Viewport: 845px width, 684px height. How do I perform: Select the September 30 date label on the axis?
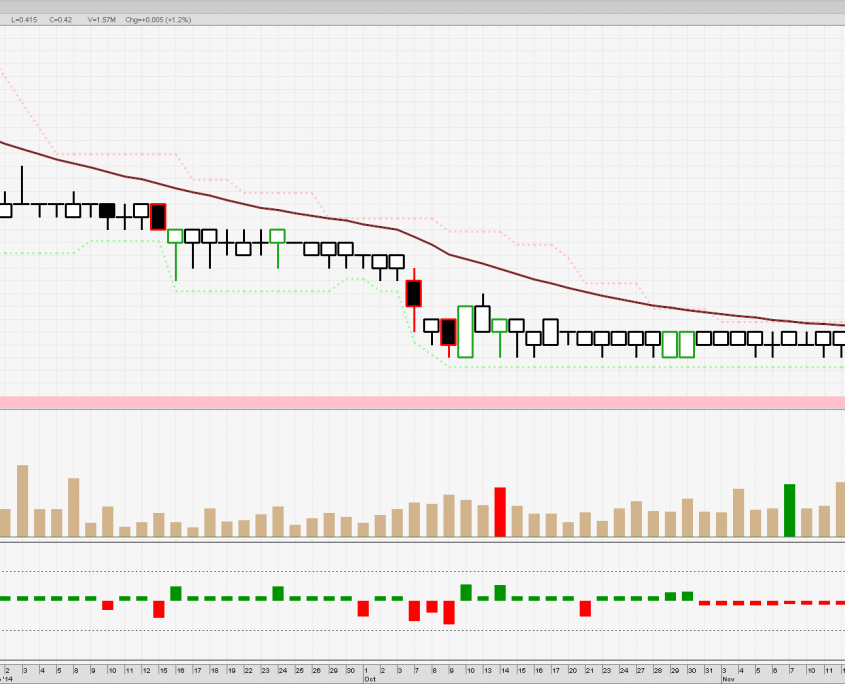(x=346, y=669)
